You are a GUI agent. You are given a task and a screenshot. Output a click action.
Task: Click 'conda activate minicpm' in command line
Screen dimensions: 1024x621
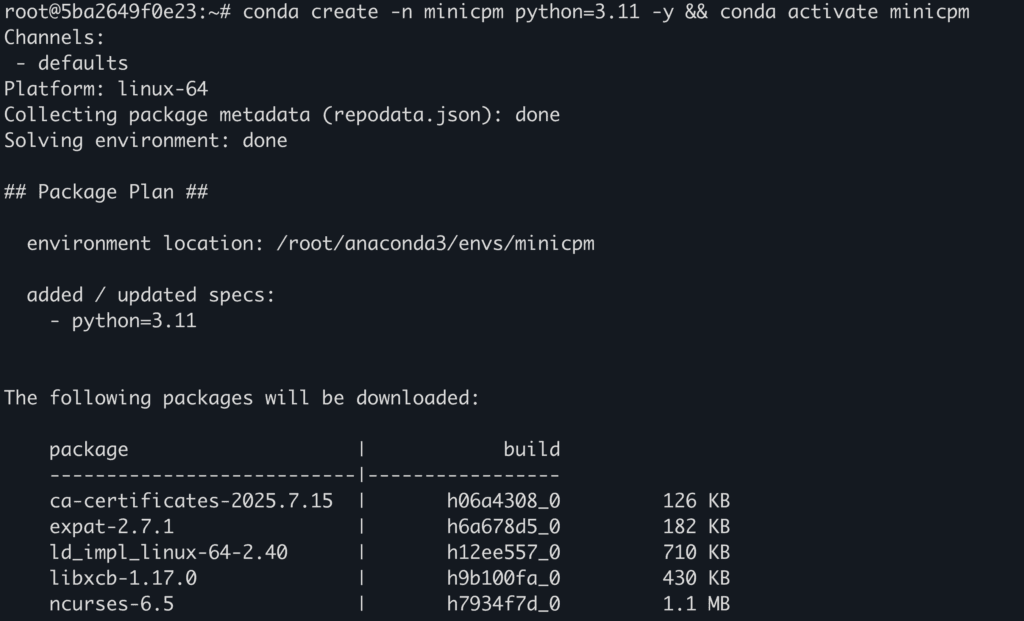pyautogui.click(x=844, y=12)
